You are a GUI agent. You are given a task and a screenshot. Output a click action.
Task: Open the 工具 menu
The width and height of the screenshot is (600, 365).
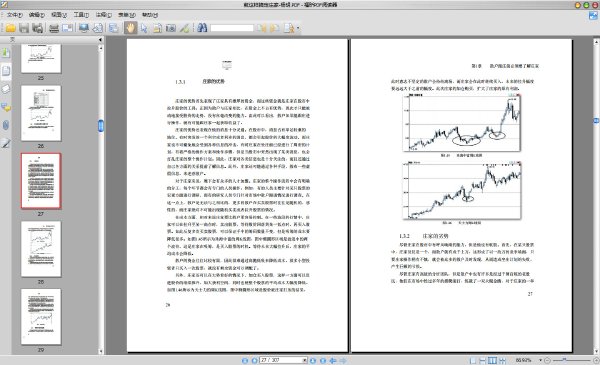81,15
